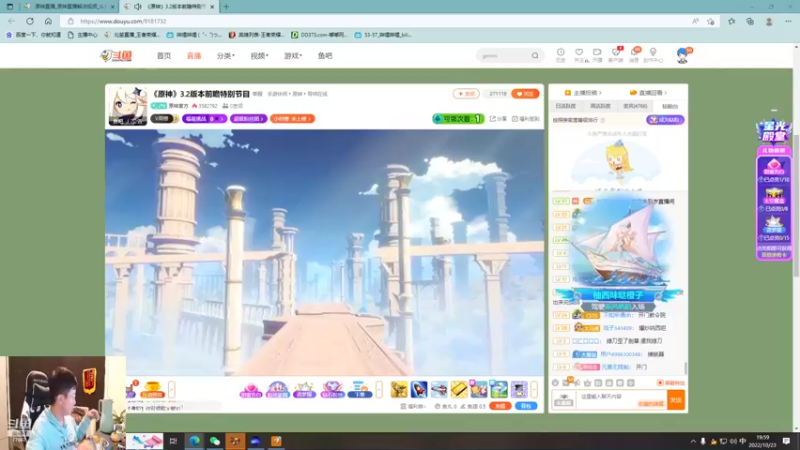Click the search magnifier icon

point(535,56)
